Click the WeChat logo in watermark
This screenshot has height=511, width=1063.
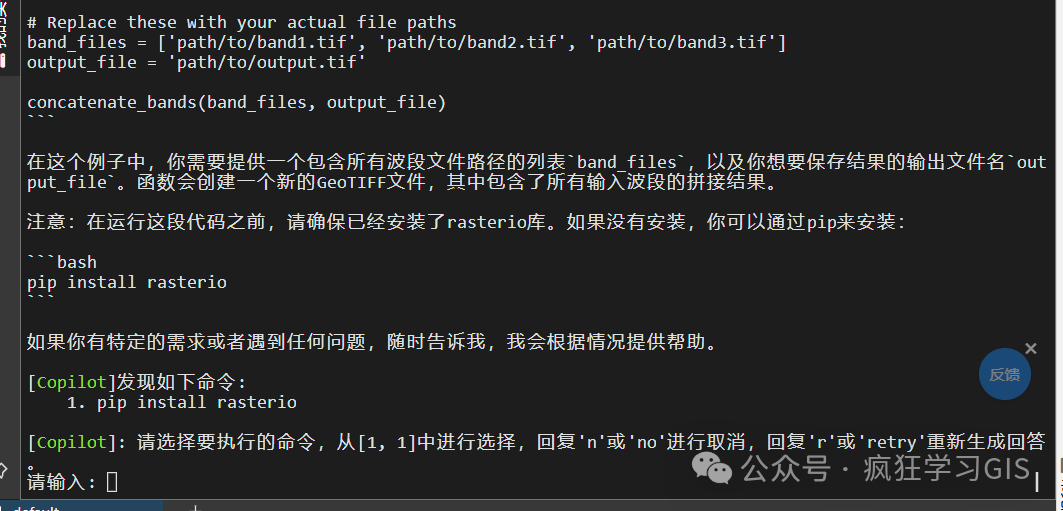click(x=711, y=468)
